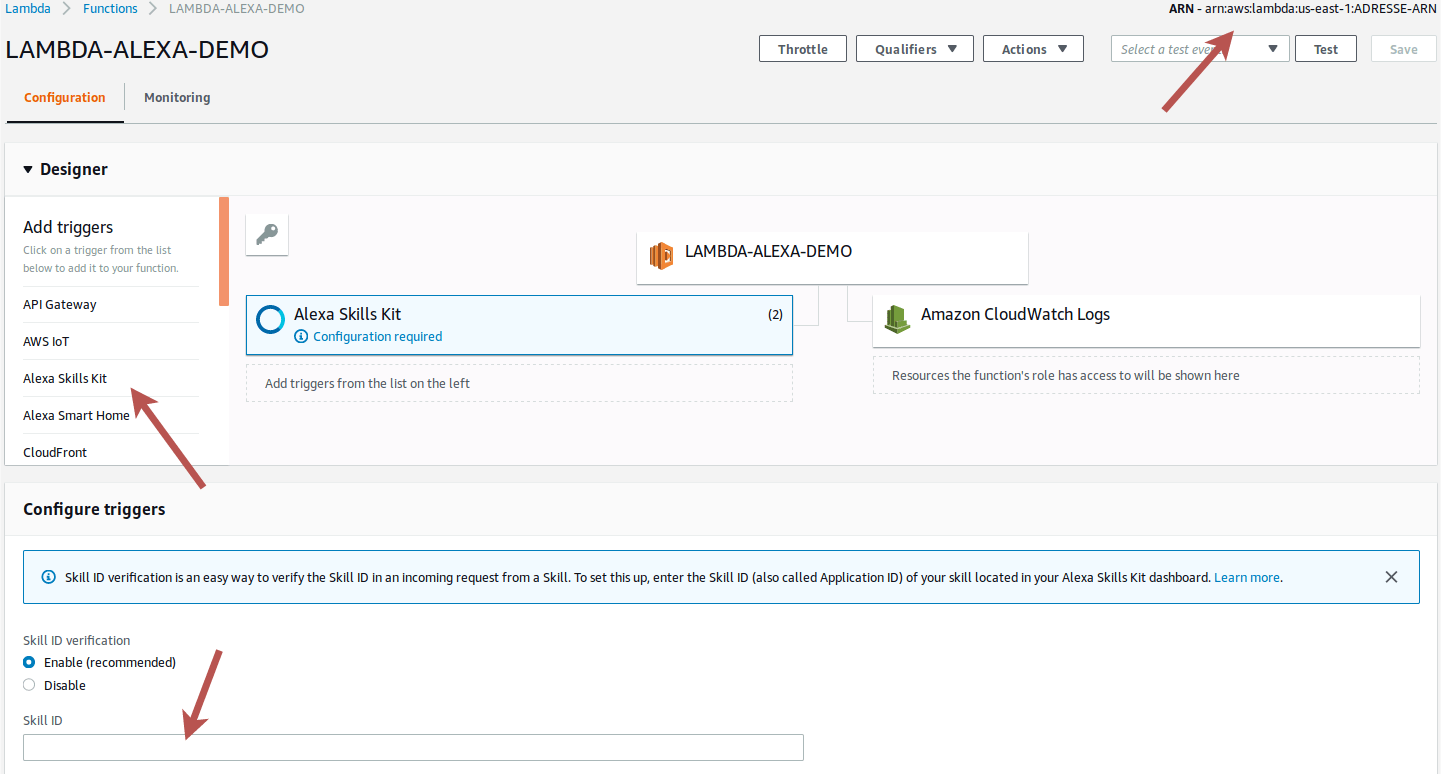Viewport: 1441px width, 775px height.
Task: Switch to the Monitoring tab
Action: click(x=177, y=98)
